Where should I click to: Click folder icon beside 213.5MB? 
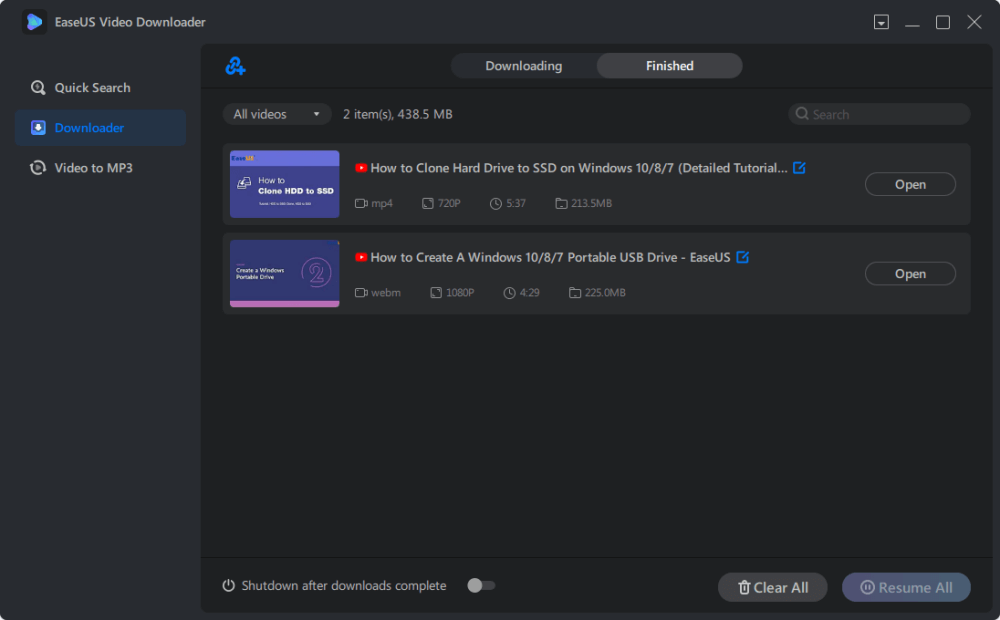pos(561,204)
